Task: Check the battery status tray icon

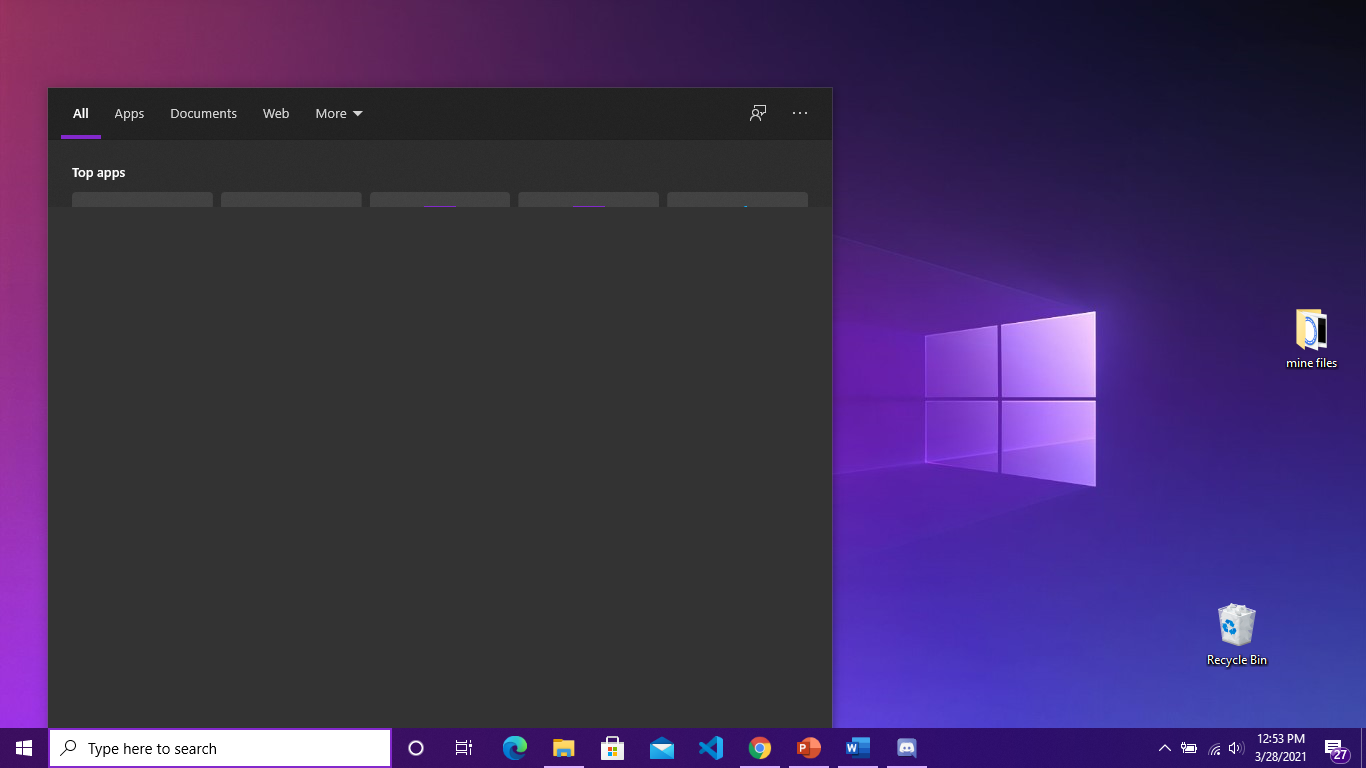Action: pyautogui.click(x=1189, y=748)
